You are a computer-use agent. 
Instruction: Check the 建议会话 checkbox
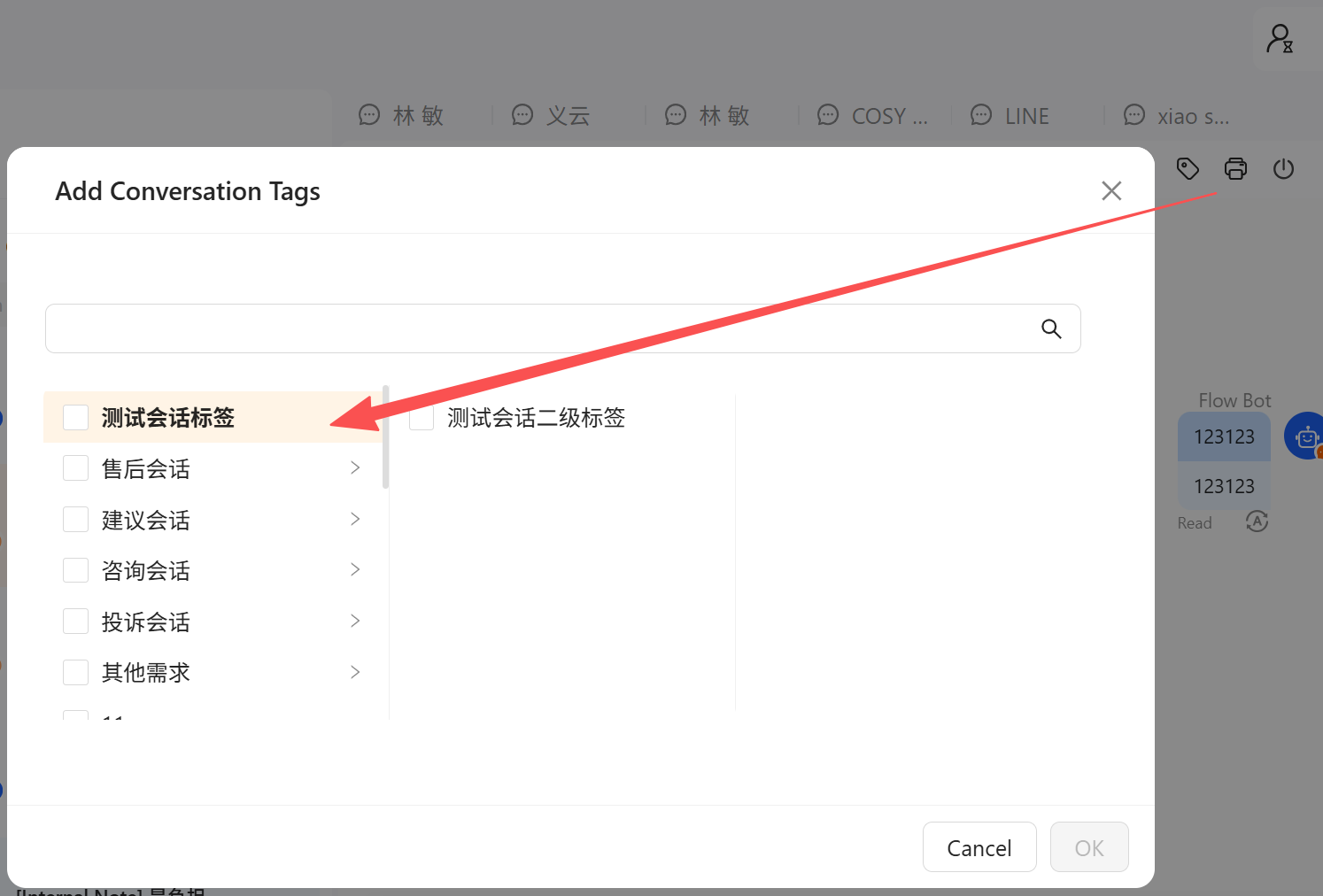point(75,519)
